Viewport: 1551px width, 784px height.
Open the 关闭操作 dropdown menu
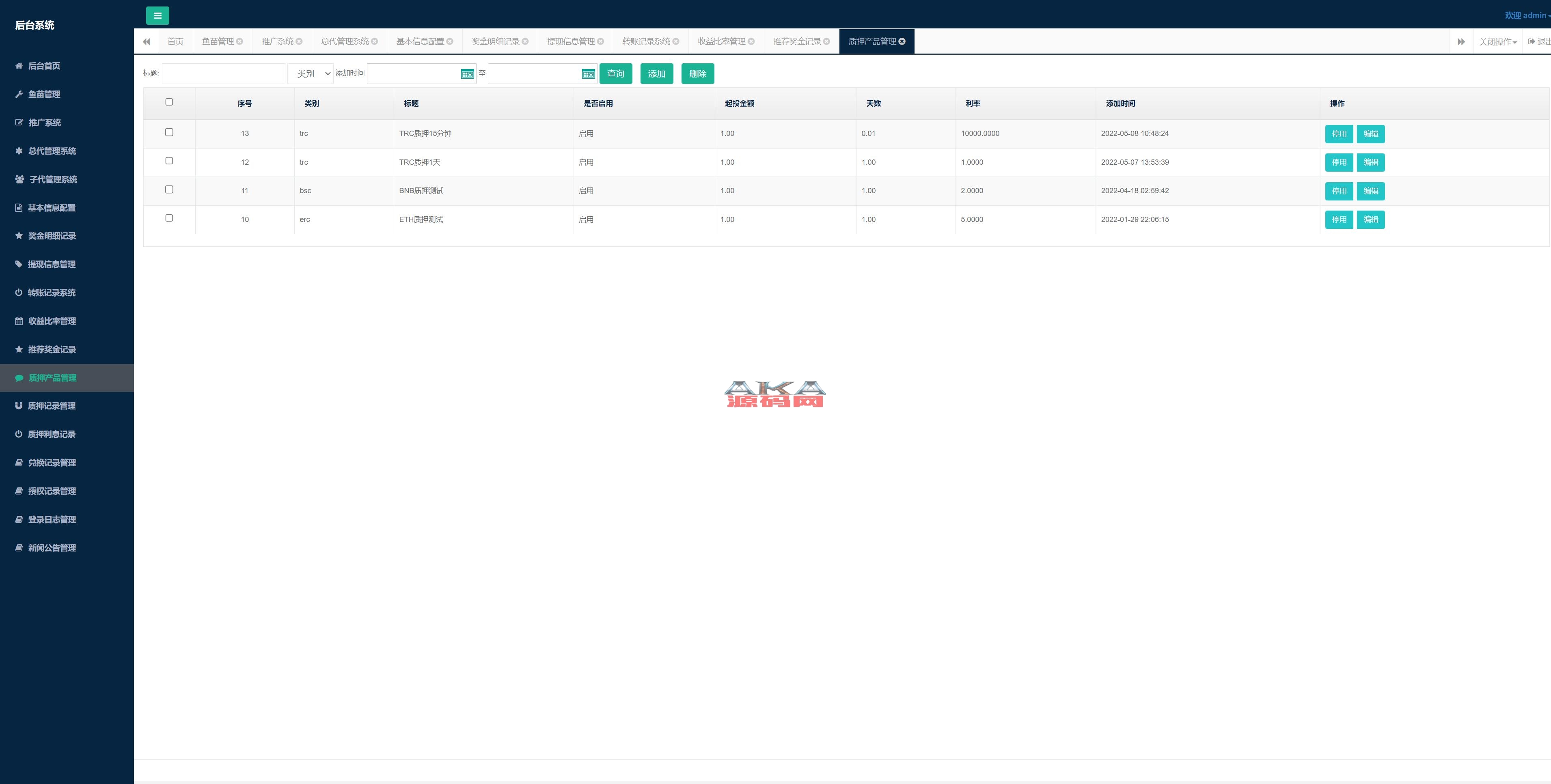[1497, 41]
